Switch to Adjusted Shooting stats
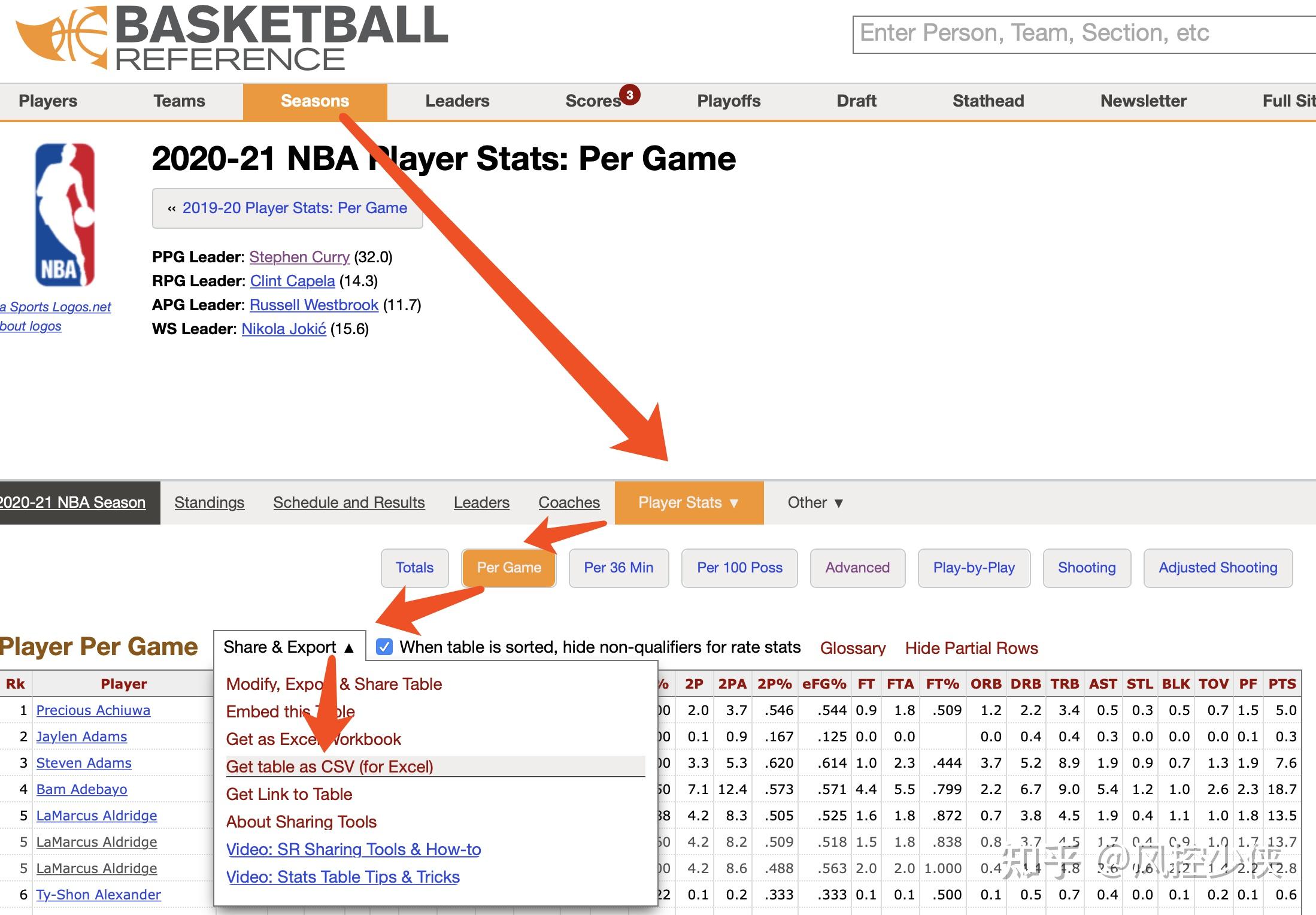Image resolution: width=1316 pixels, height=915 pixels. [1218, 568]
